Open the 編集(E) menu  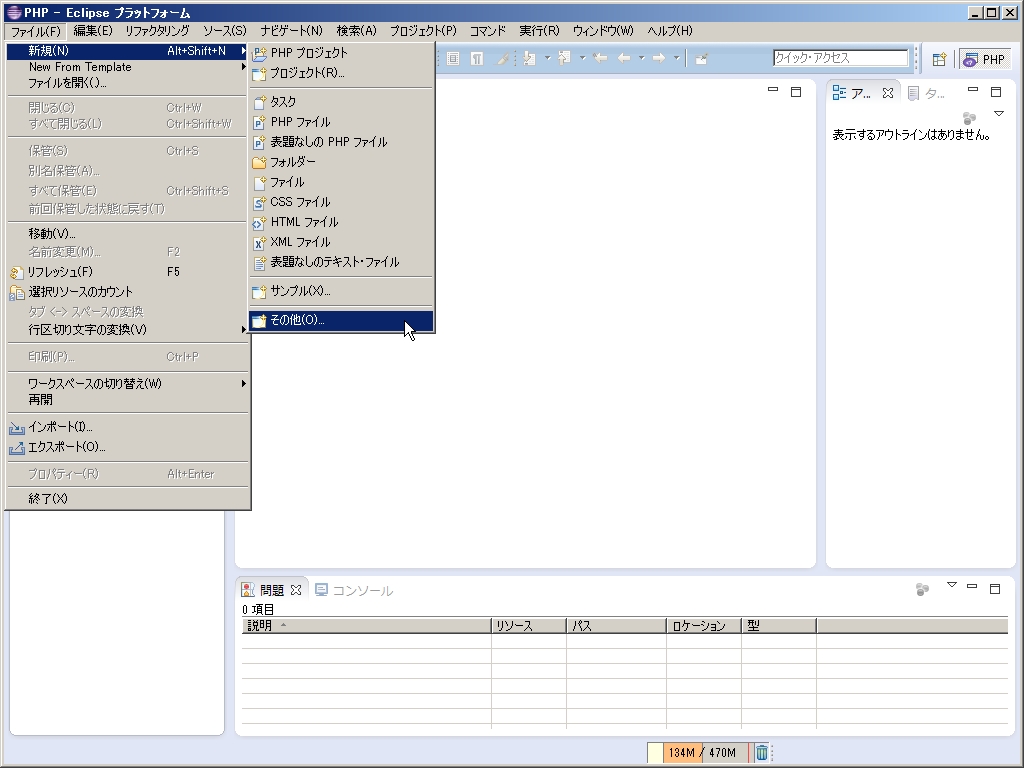93,31
